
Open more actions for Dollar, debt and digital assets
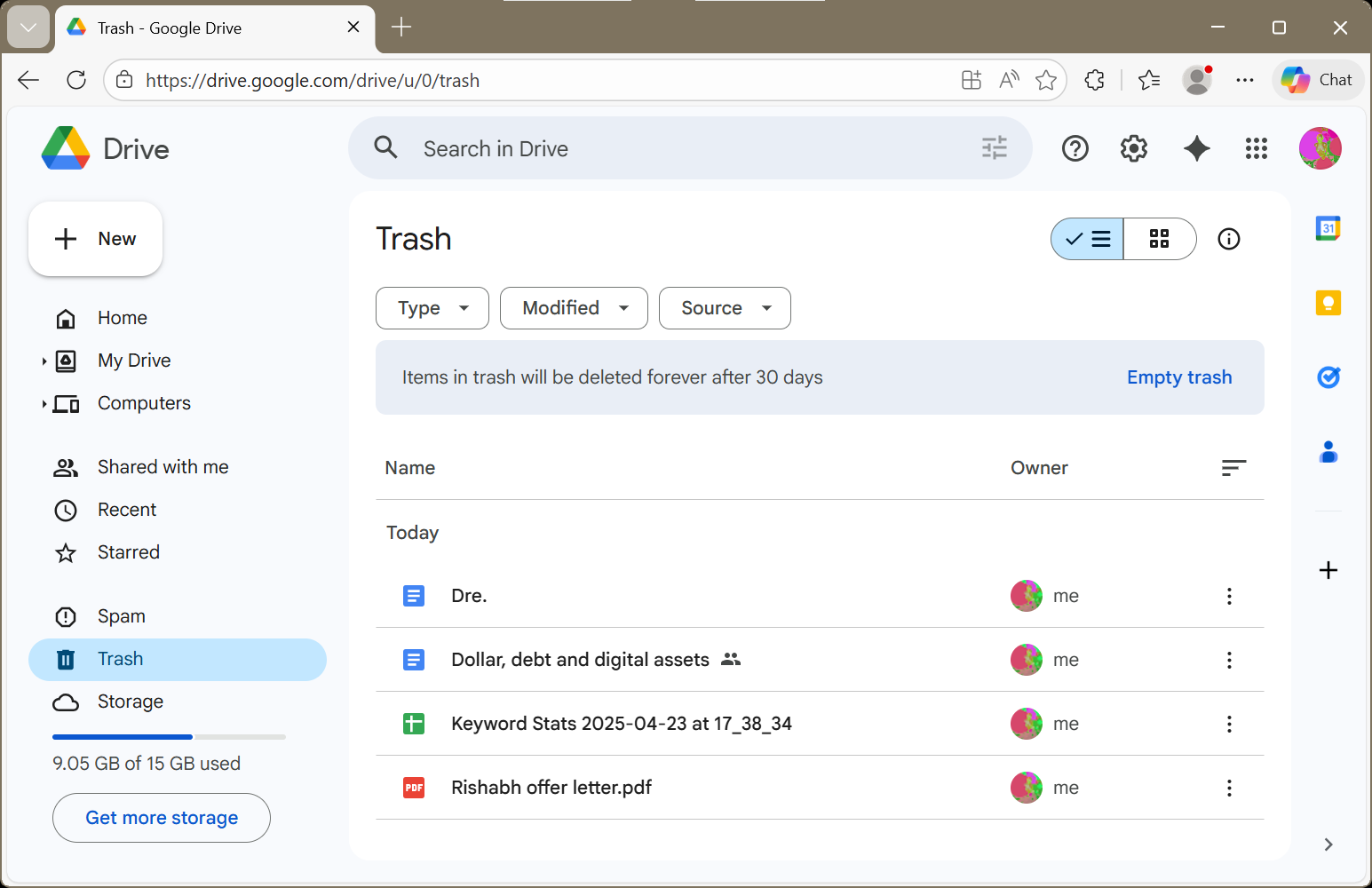[1229, 660]
